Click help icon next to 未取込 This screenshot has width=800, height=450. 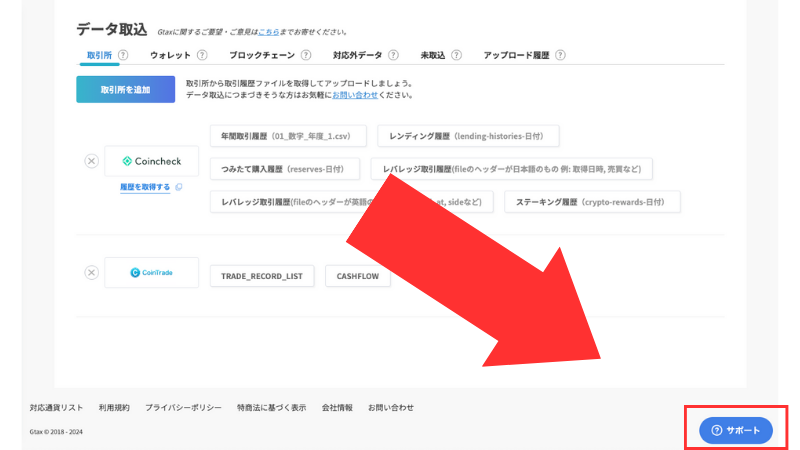coord(456,55)
